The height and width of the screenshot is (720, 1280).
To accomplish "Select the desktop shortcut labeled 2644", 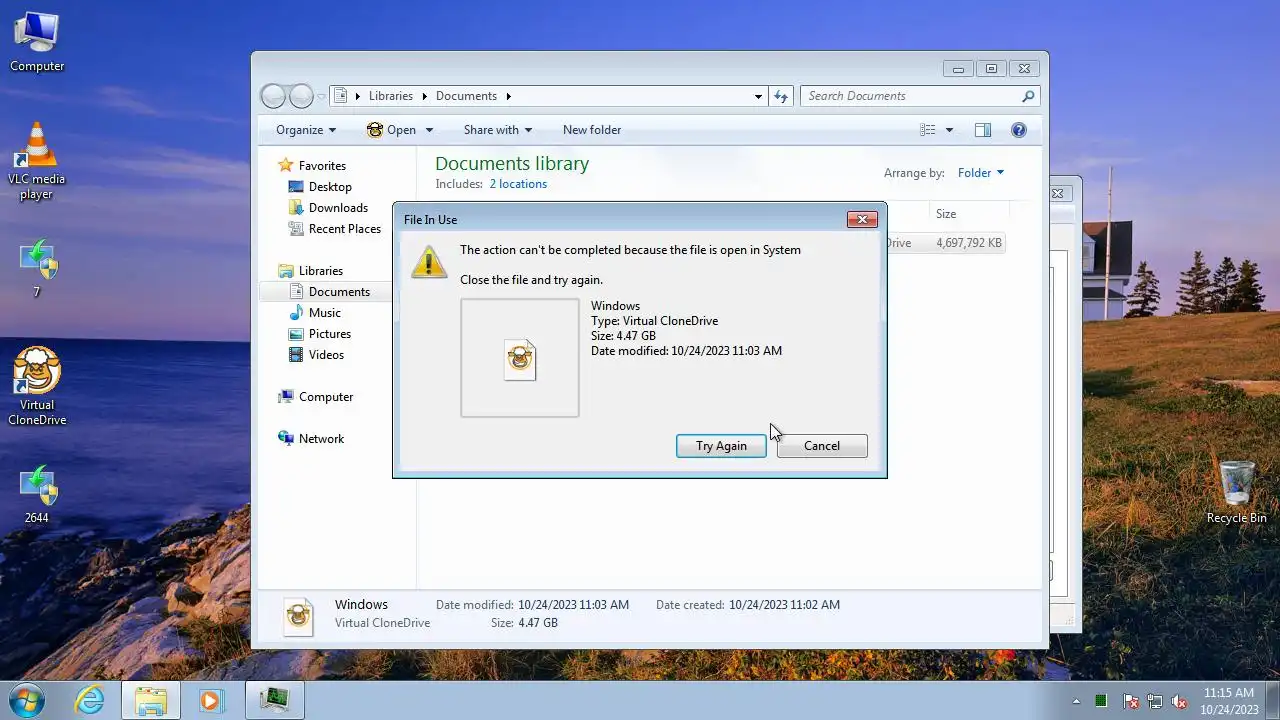I will click(37, 494).
